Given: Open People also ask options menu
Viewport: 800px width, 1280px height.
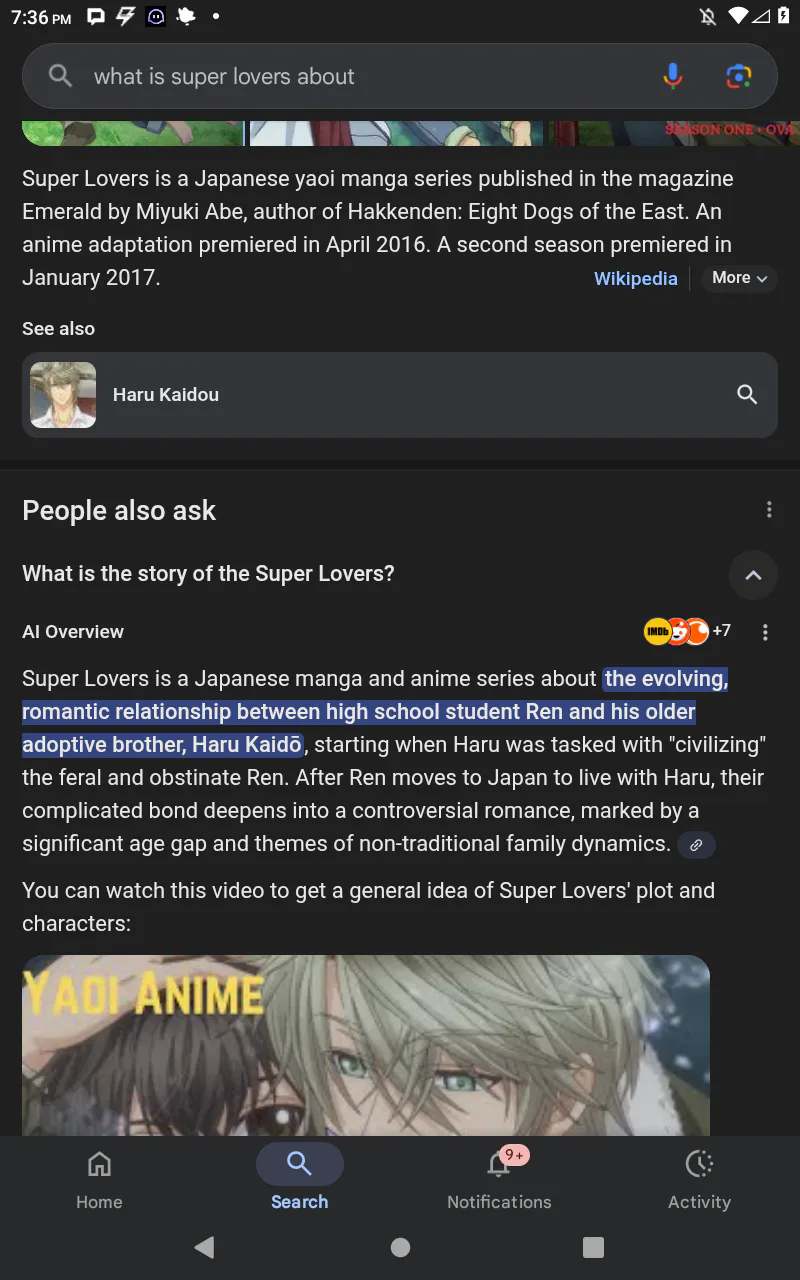Looking at the screenshot, I should 769,510.
